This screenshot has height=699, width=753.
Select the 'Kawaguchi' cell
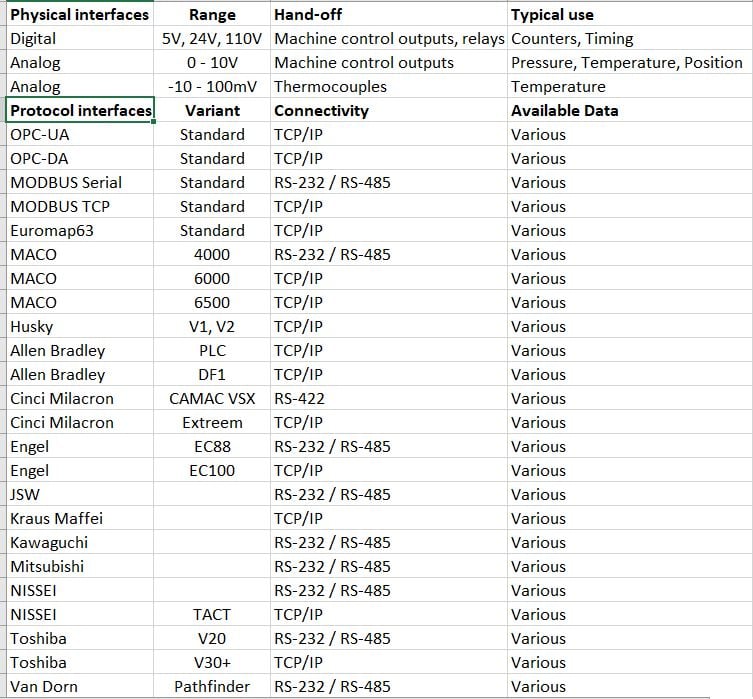(80, 542)
